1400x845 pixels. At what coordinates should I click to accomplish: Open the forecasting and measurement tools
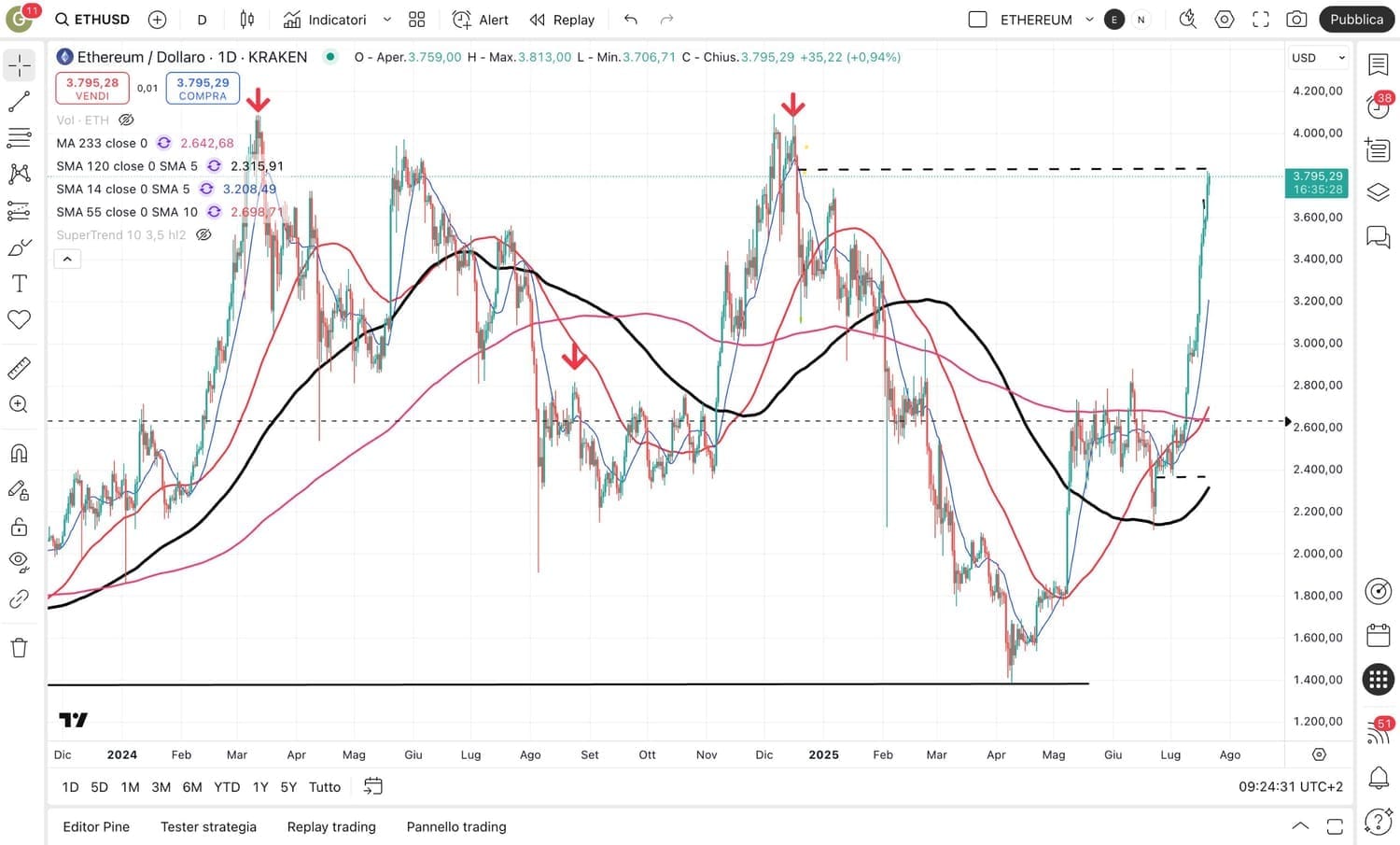20,211
